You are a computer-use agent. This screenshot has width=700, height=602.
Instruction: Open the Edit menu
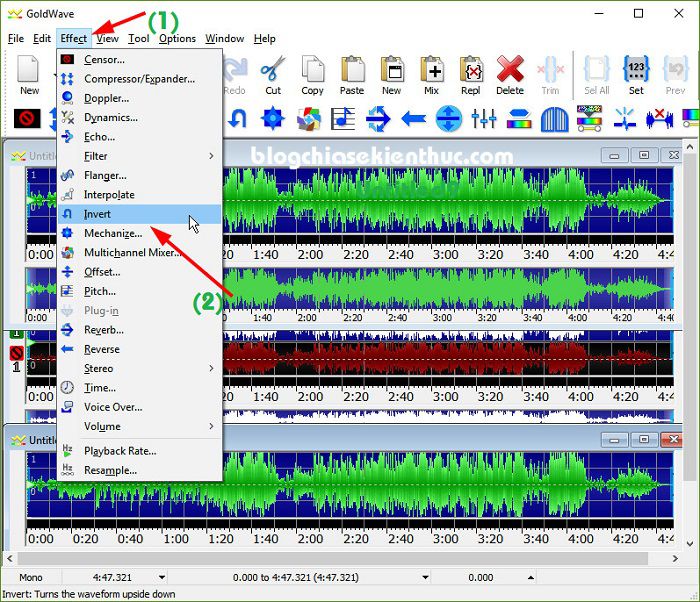click(42, 38)
